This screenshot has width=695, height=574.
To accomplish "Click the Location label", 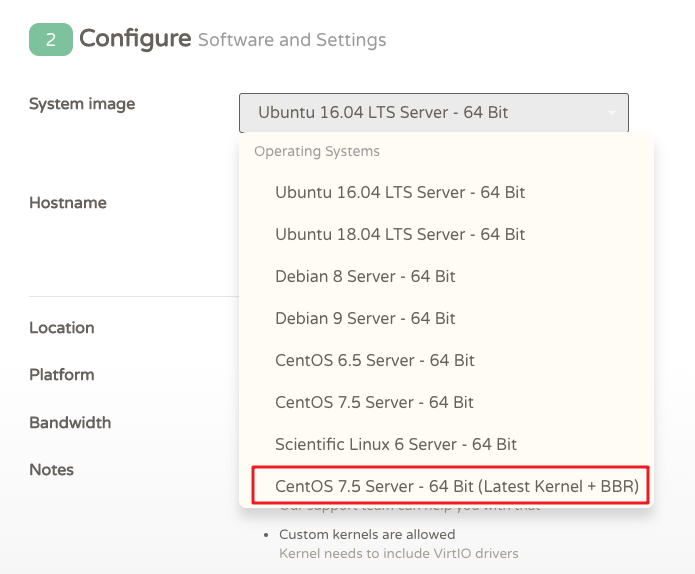I will click(62, 328).
